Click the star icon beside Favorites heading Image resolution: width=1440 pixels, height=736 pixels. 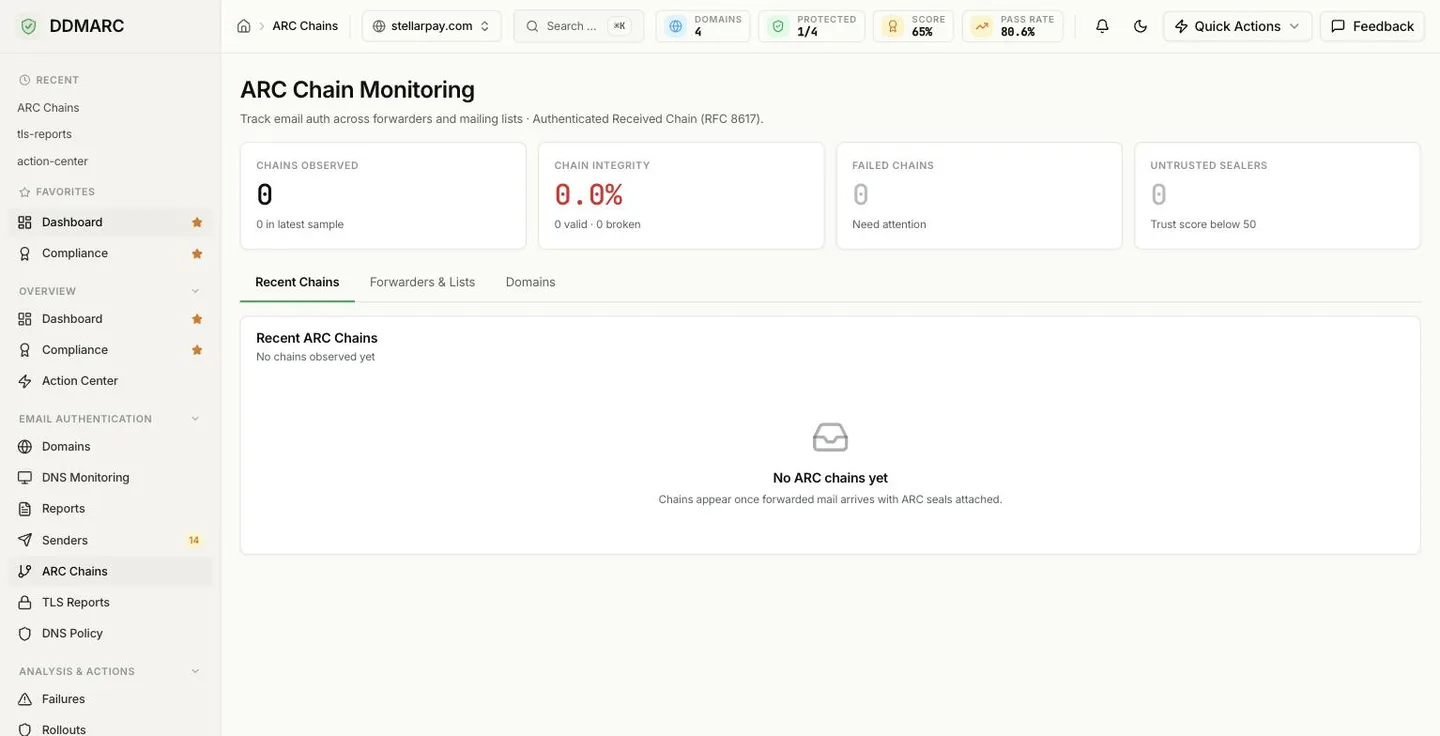[x=25, y=192]
